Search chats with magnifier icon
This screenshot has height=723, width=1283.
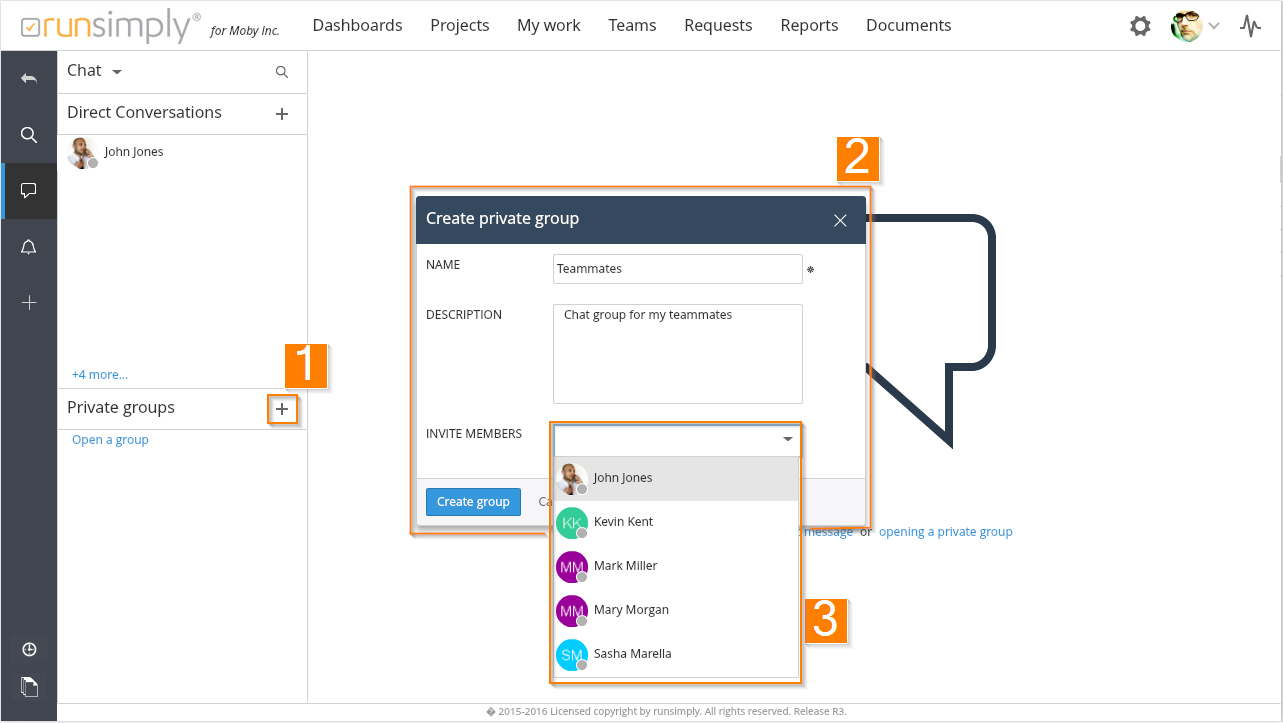click(x=282, y=72)
